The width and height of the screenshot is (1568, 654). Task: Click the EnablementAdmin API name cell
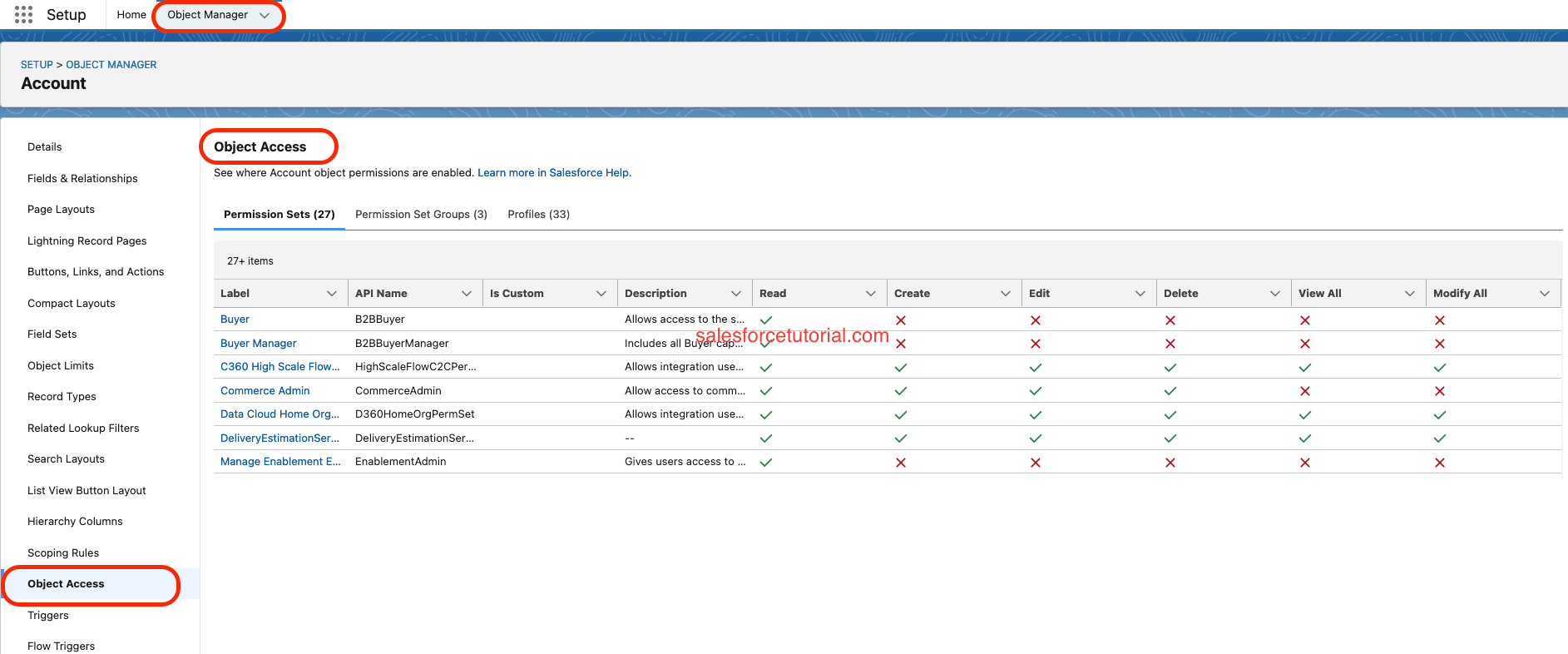tap(401, 462)
